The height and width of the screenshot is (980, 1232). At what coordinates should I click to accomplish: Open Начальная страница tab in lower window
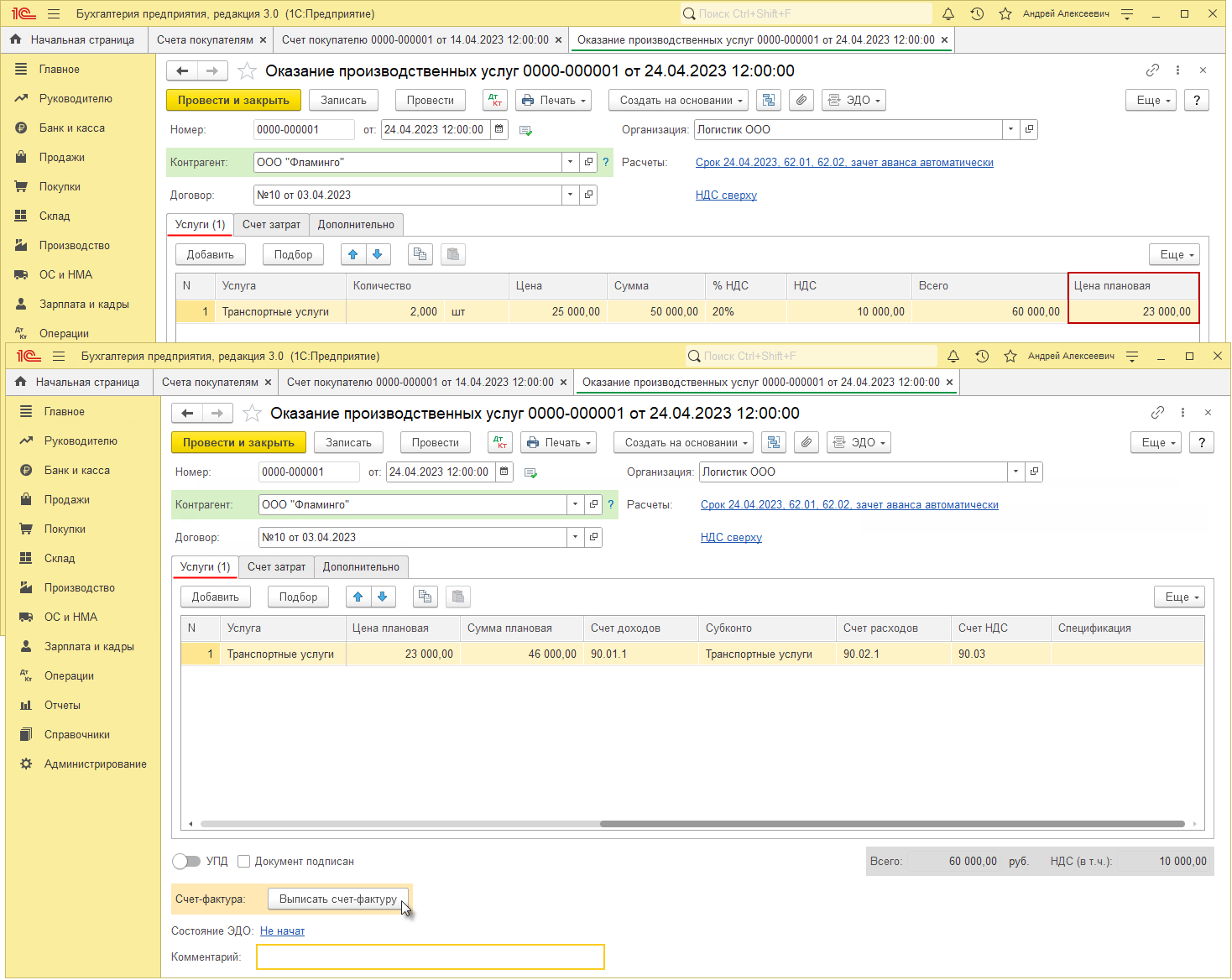click(x=78, y=382)
